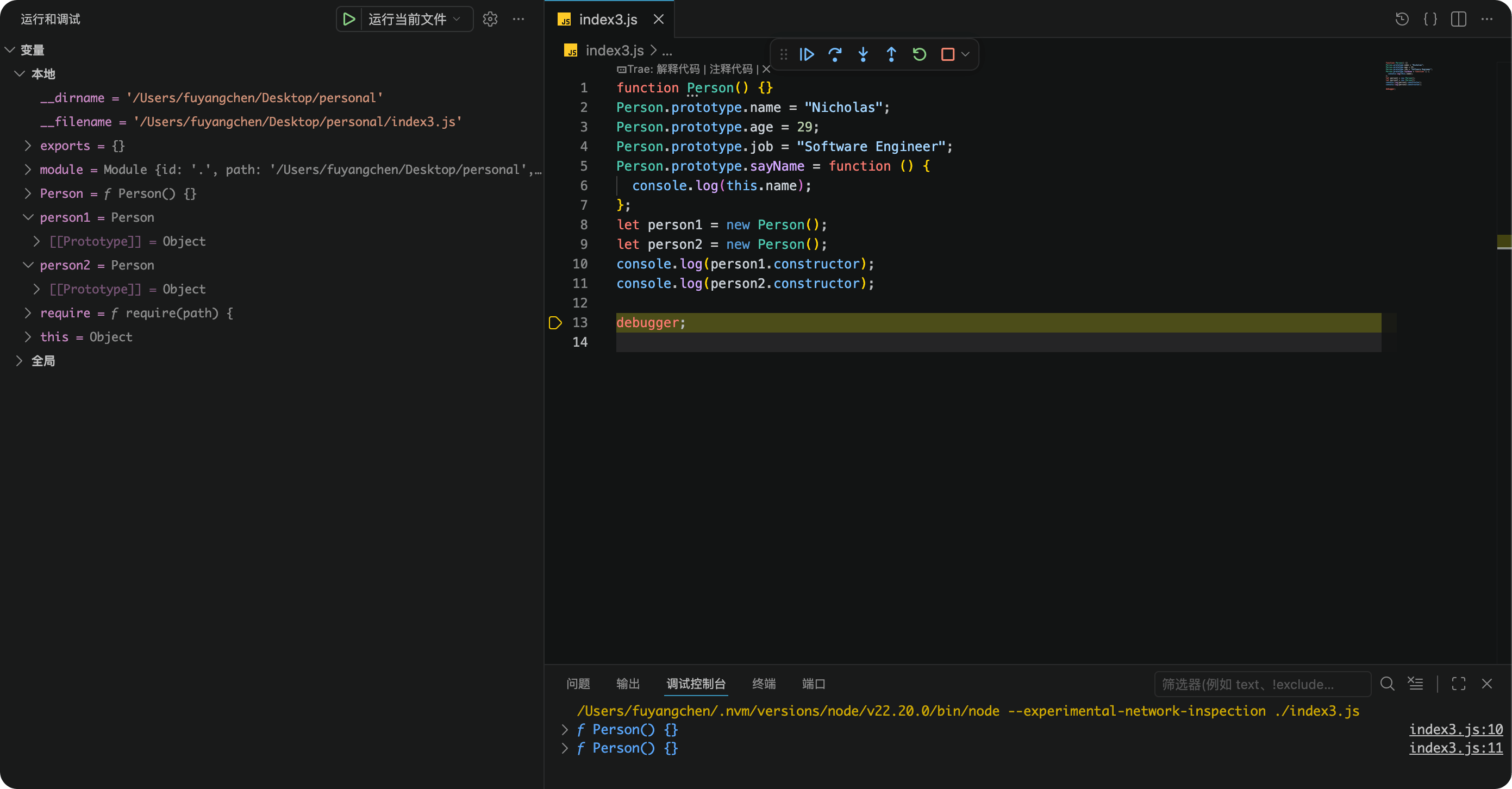The height and width of the screenshot is (789, 1512).
Task: Switch to the 问题 problems tab
Action: pos(578,684)
